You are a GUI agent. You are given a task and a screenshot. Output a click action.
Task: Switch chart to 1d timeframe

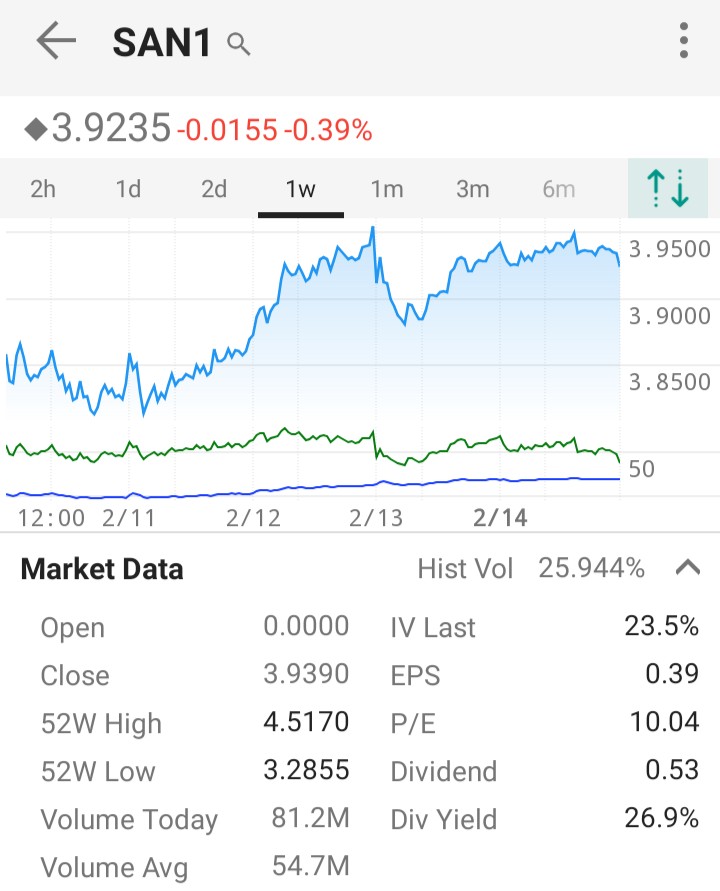click(128, 189)
